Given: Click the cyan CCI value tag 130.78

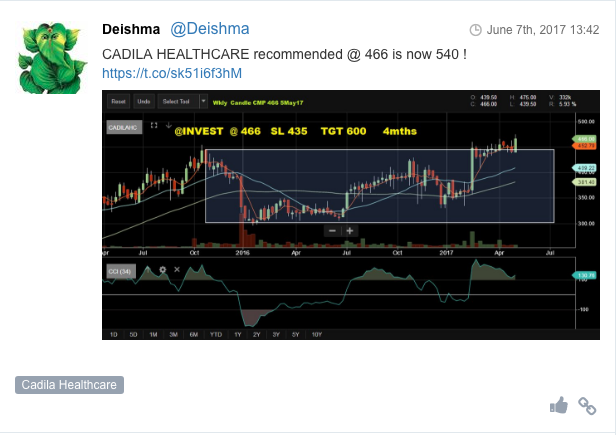Looking at the screenshot, I should [x=585, y=275].
